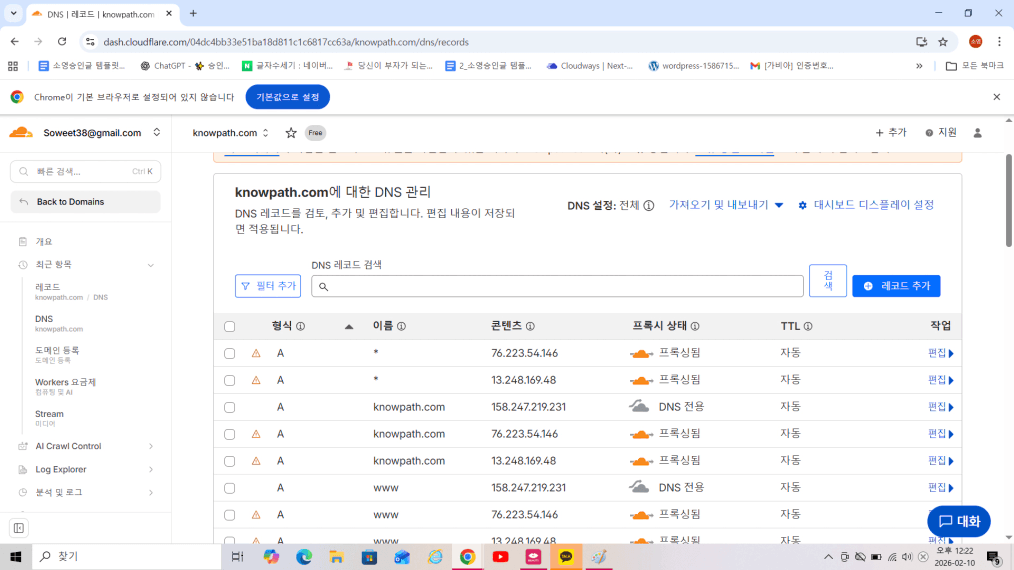The image size is (1014, 570).
Task: Click the browser bookmark star icon
Action: pos(943,42)
